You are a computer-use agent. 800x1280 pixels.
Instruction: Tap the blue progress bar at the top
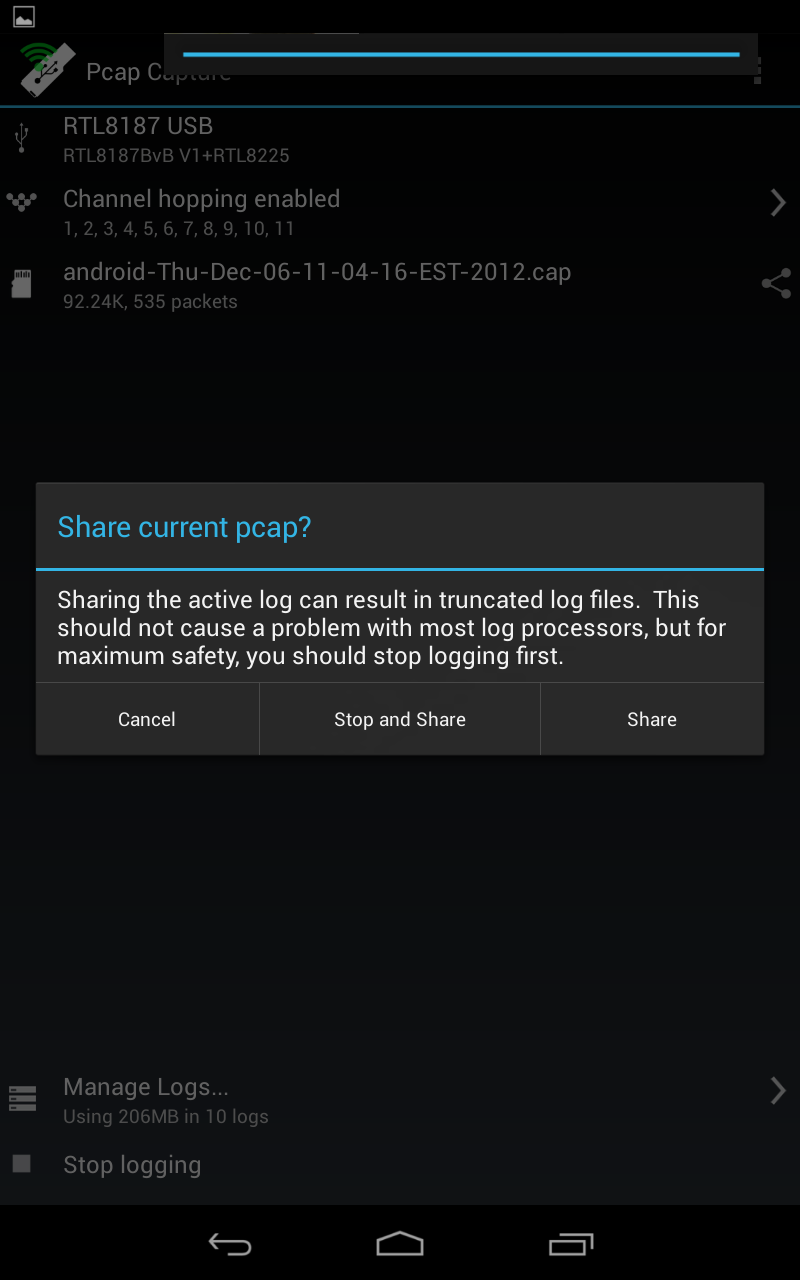(x=461, y=54)
